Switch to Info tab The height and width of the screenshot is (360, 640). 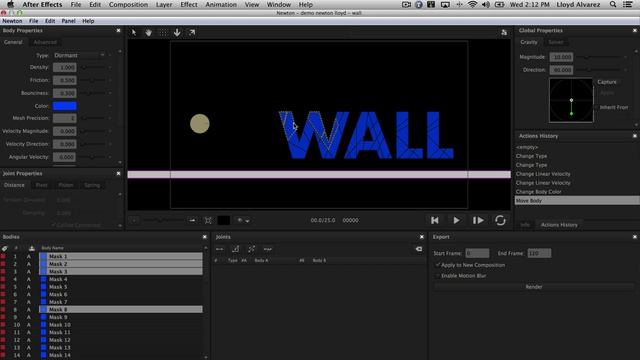(525, 225)
